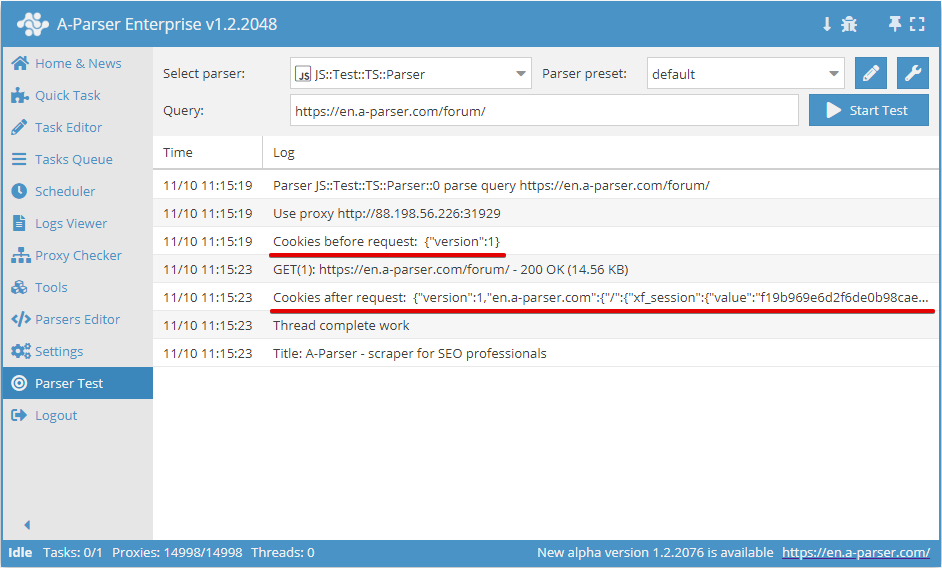Click the download arrow icon in header
Screen dimensions: 942x568
coord(827,24)
